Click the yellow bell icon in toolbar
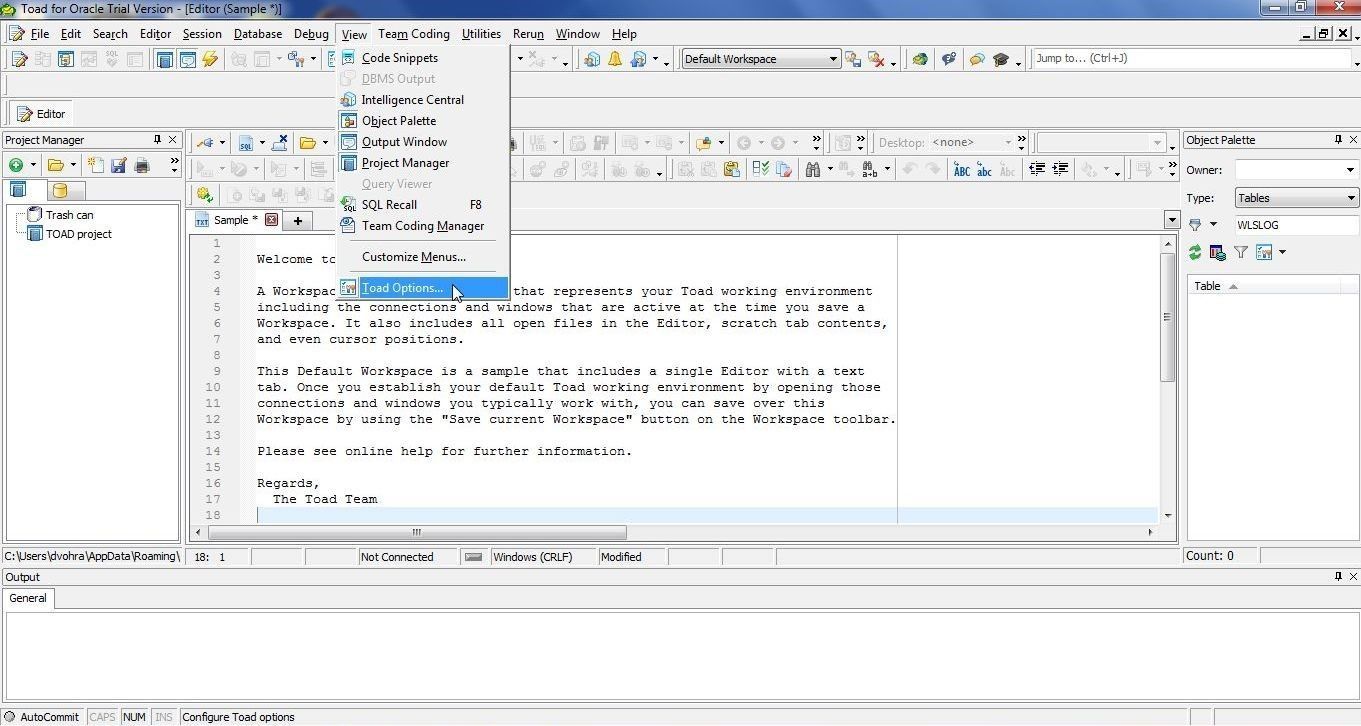The width and height of the screenshot is (1361, 726). [x=615, y=59]
